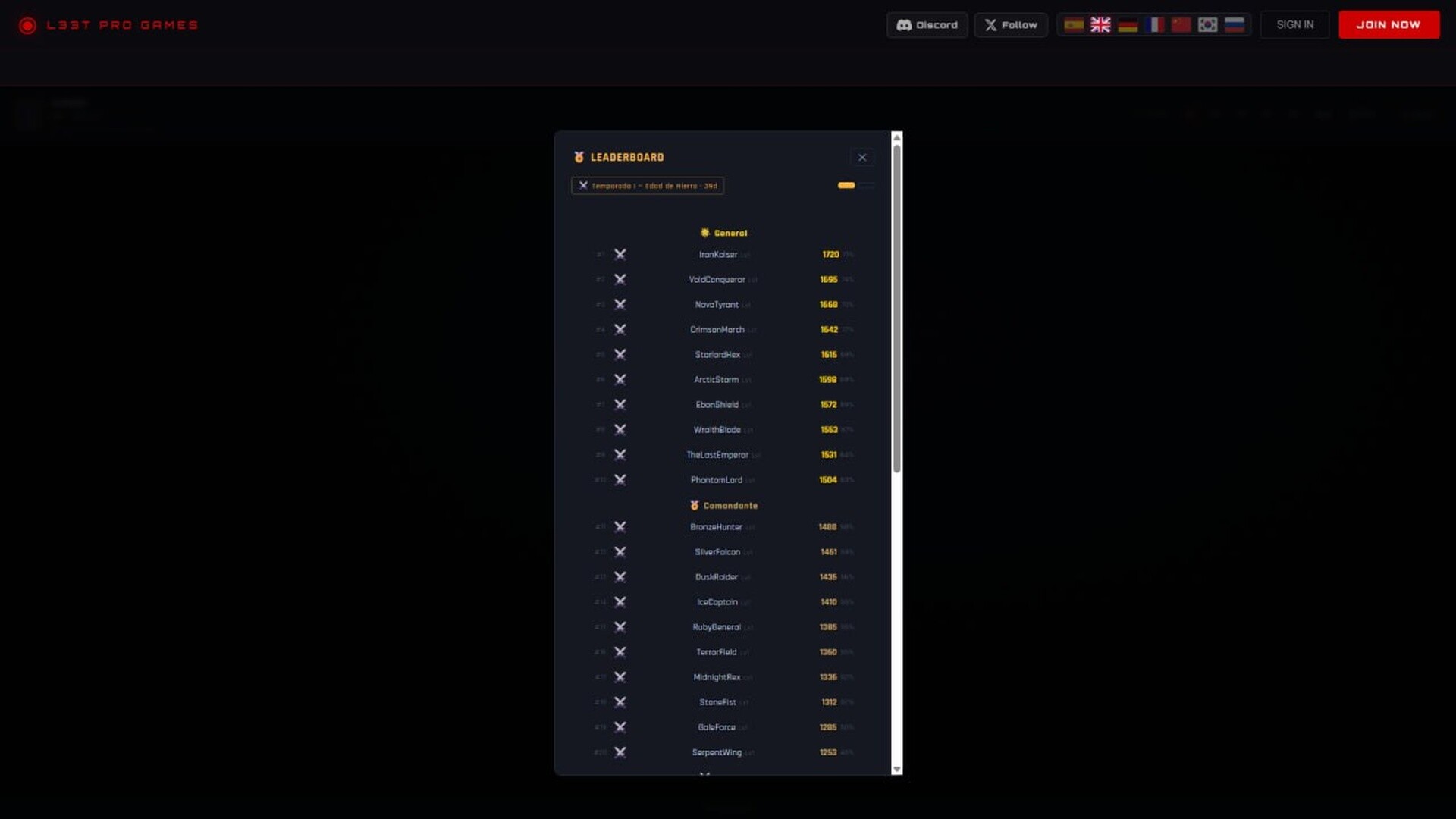Click the scrollbar down arrow in leaderboard
The image size is (1456, 819).
[x=897, y=769]
